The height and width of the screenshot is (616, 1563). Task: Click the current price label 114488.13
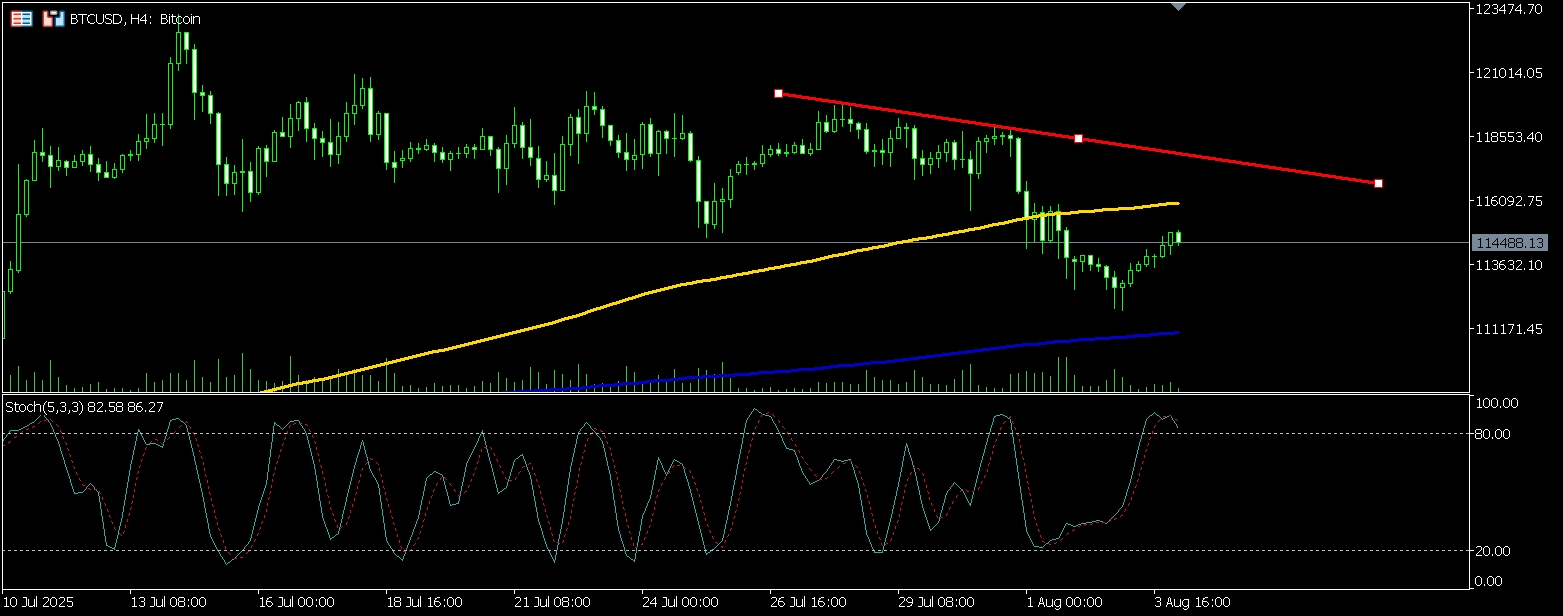1509,243
